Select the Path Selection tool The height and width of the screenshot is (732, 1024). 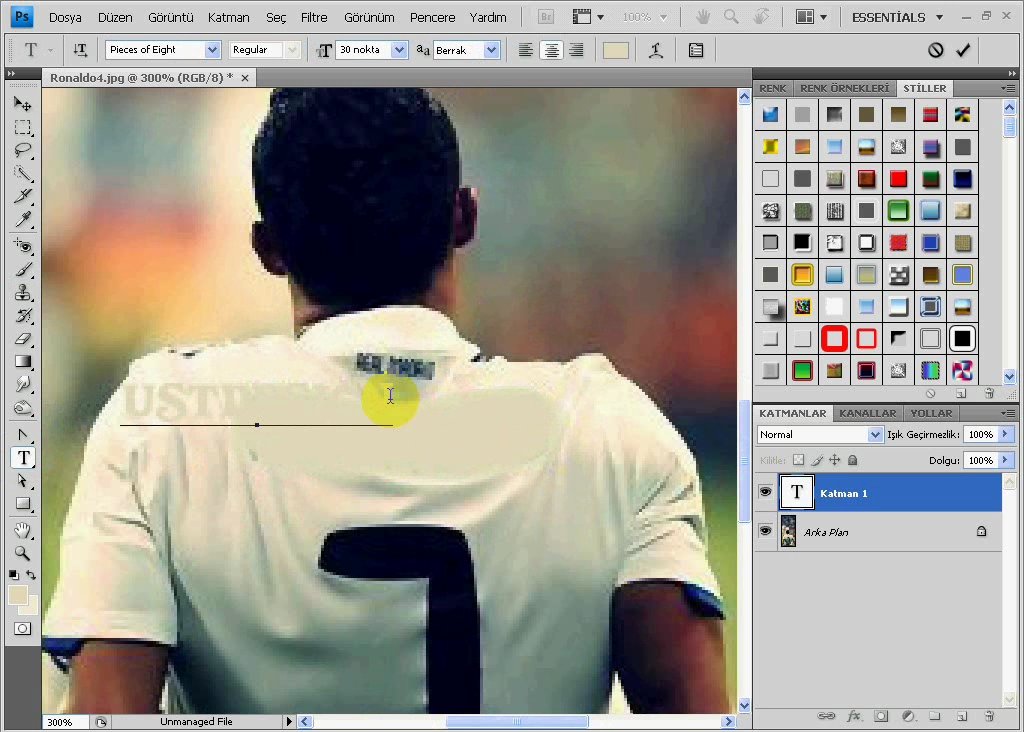point(23,481)
